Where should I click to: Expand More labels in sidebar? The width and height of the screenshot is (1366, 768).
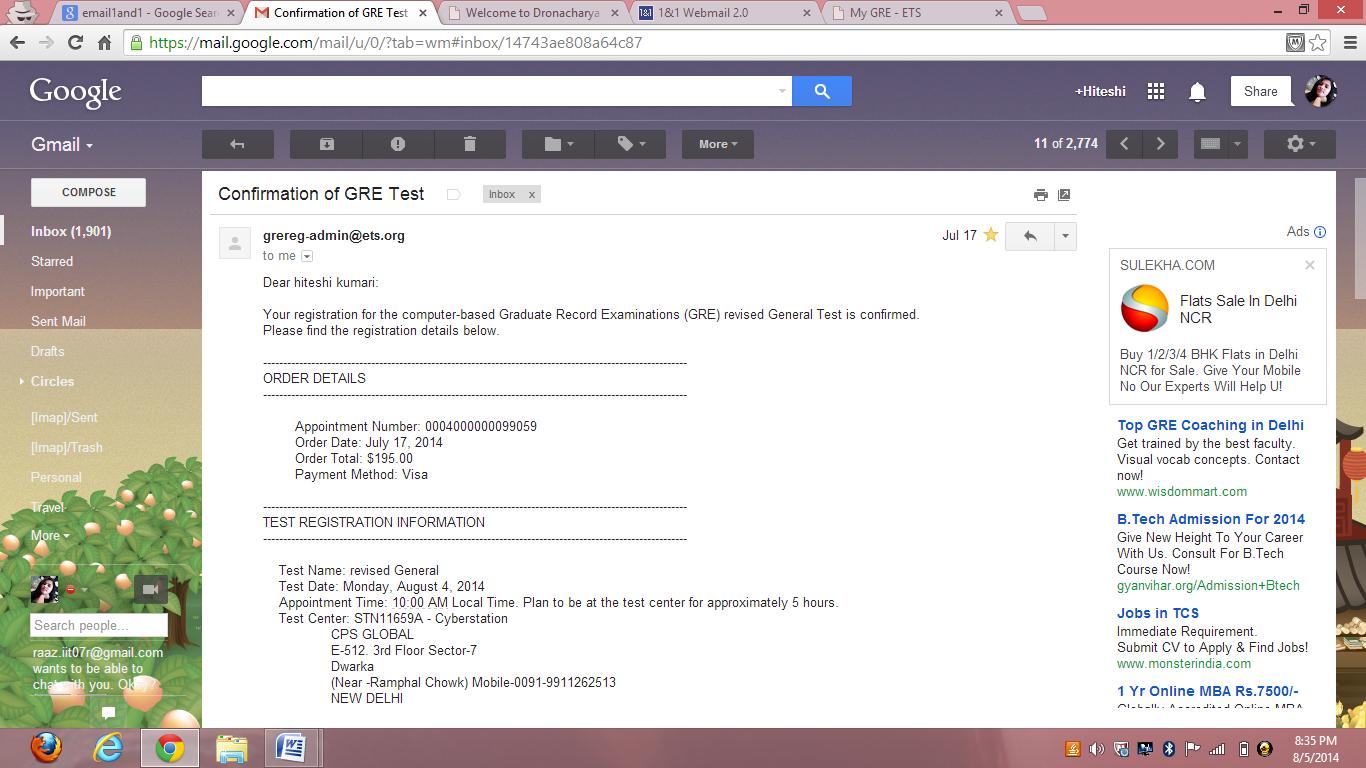pos(50,535)
